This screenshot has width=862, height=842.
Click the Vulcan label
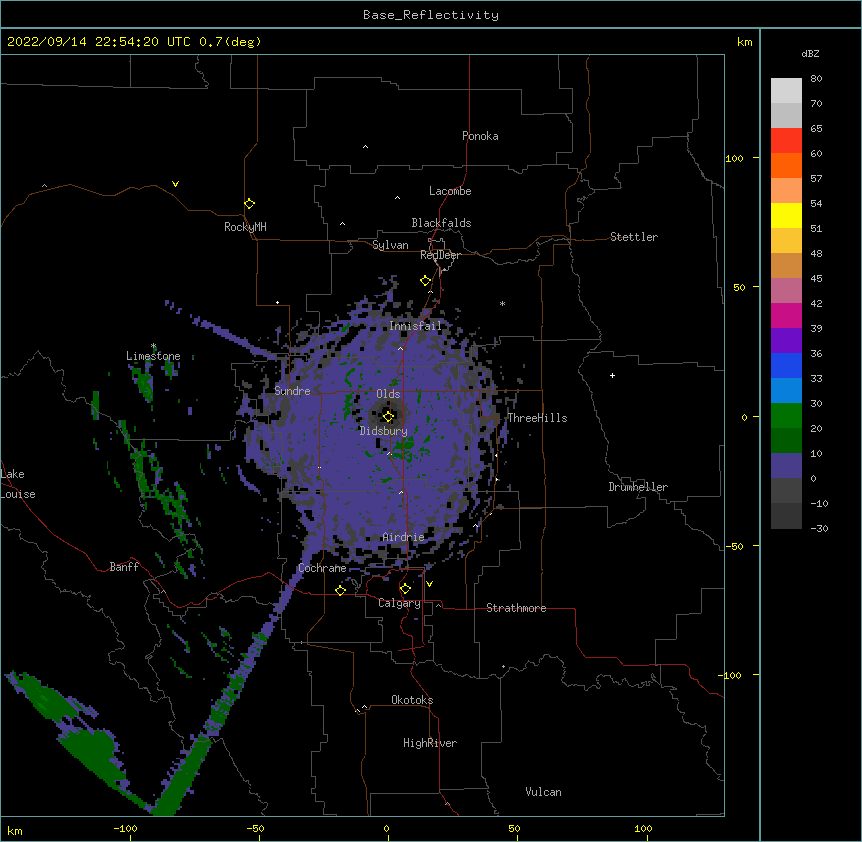(543, 792)
